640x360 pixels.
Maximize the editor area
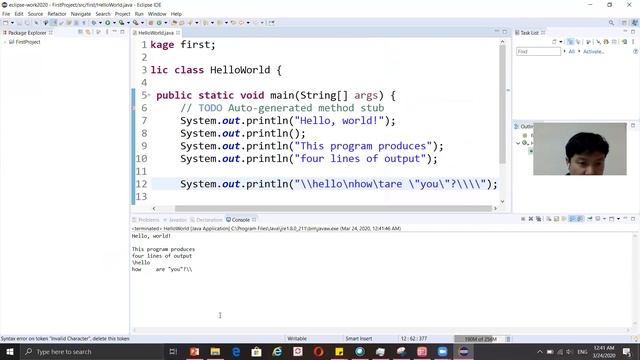tap(505, 32)
